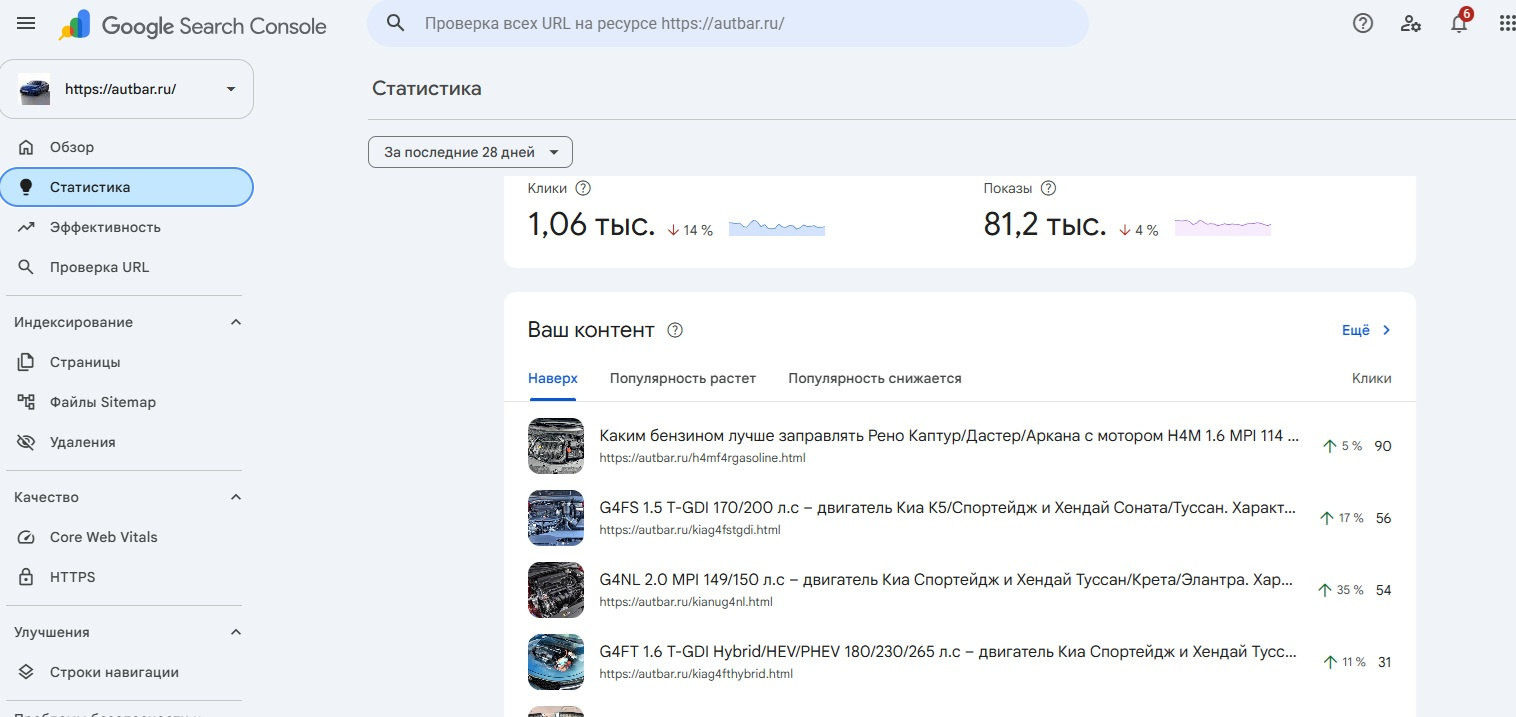Open the G4FS 1.5 T-GDI article title
This screenshot has height=717, width=1516.
(x=948, y=508)
